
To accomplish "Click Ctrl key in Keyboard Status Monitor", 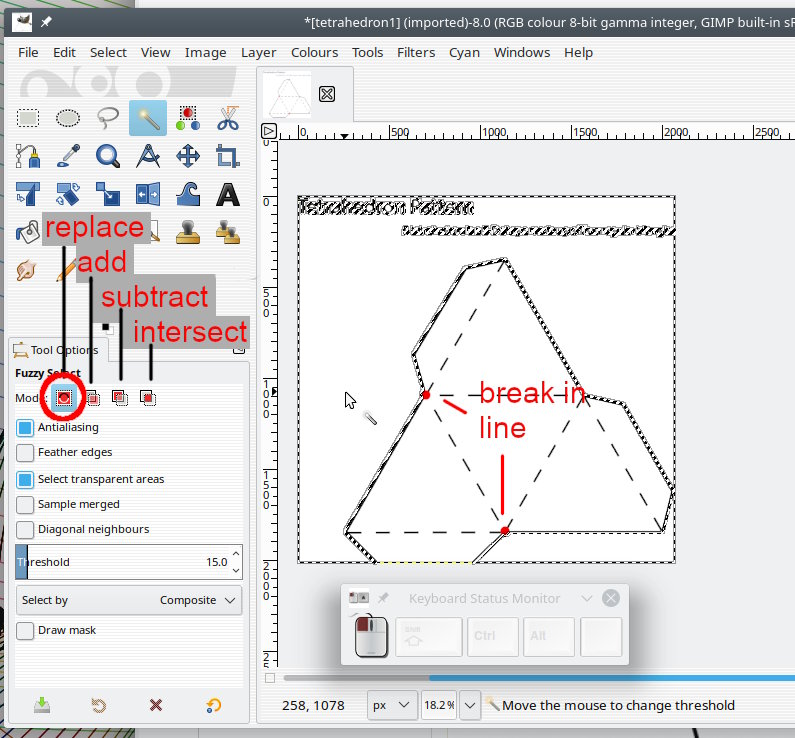I will (x=493, y=637).
